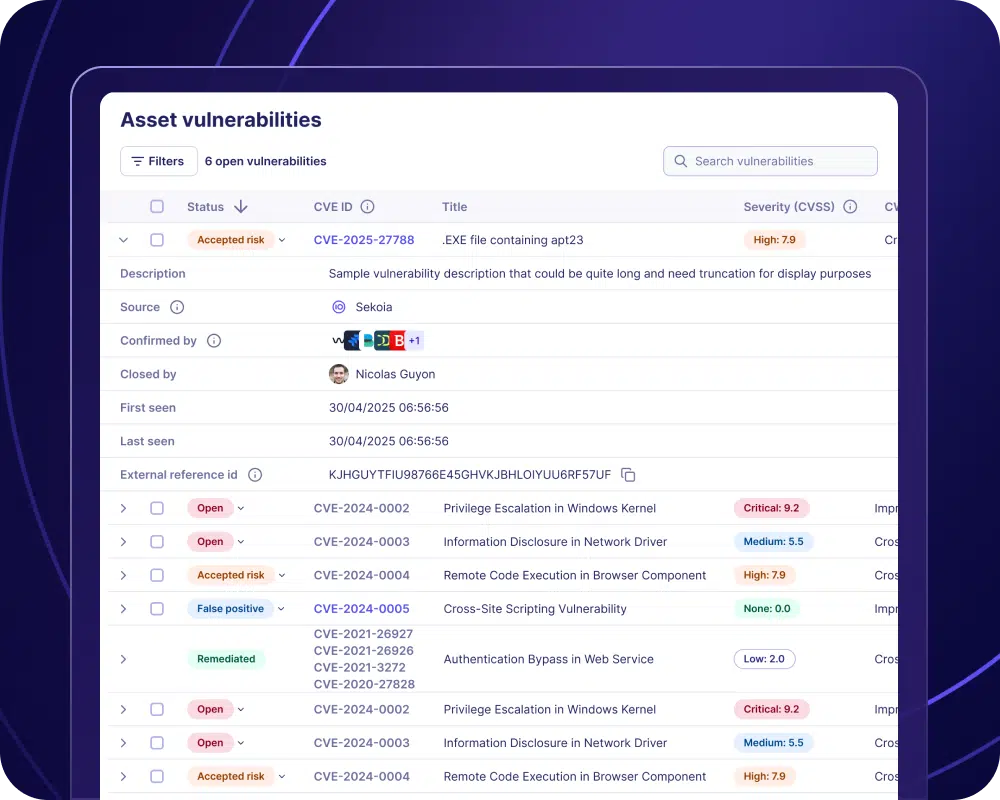Toggle the select-all checkbox in table header

(x=157, y=207)
